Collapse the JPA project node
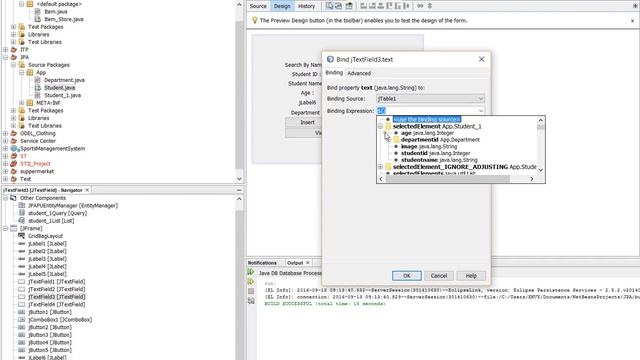The image size is (640, 360). tap(6, 57)
